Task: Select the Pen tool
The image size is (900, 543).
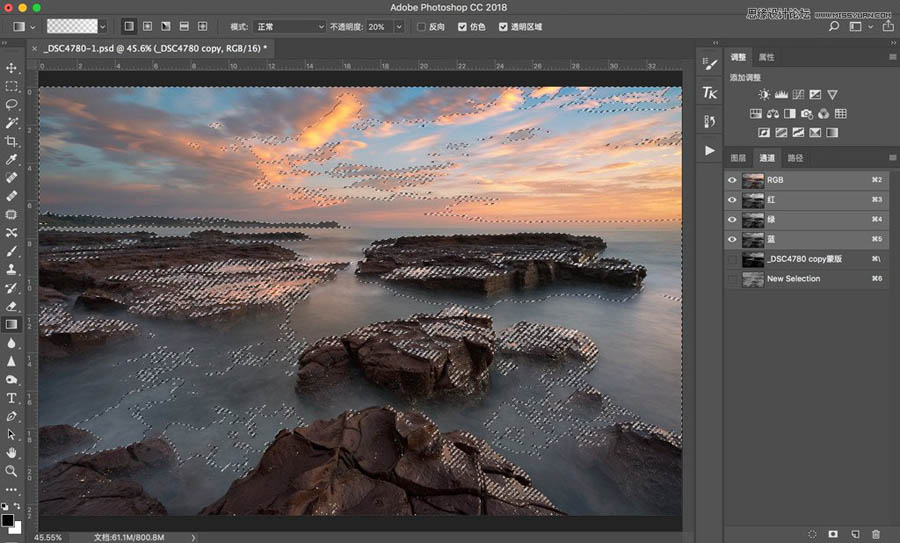Action: tap(11, 416)
